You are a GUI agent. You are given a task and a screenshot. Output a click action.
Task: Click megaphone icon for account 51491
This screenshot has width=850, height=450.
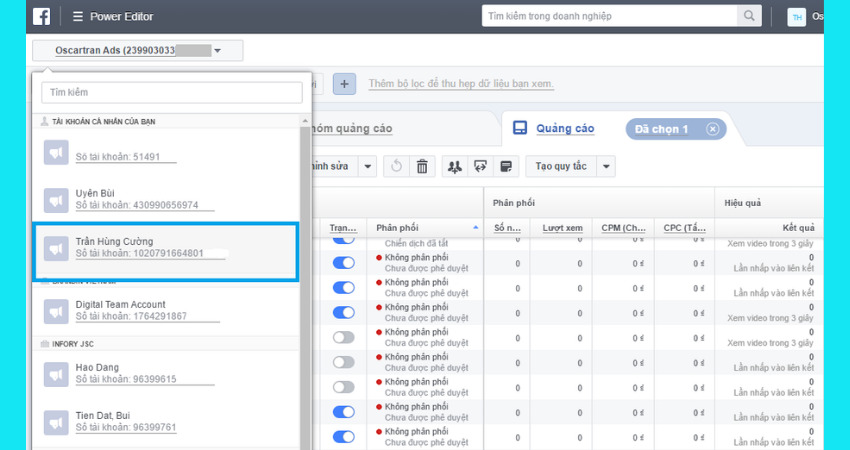click(x=56, y=153)
